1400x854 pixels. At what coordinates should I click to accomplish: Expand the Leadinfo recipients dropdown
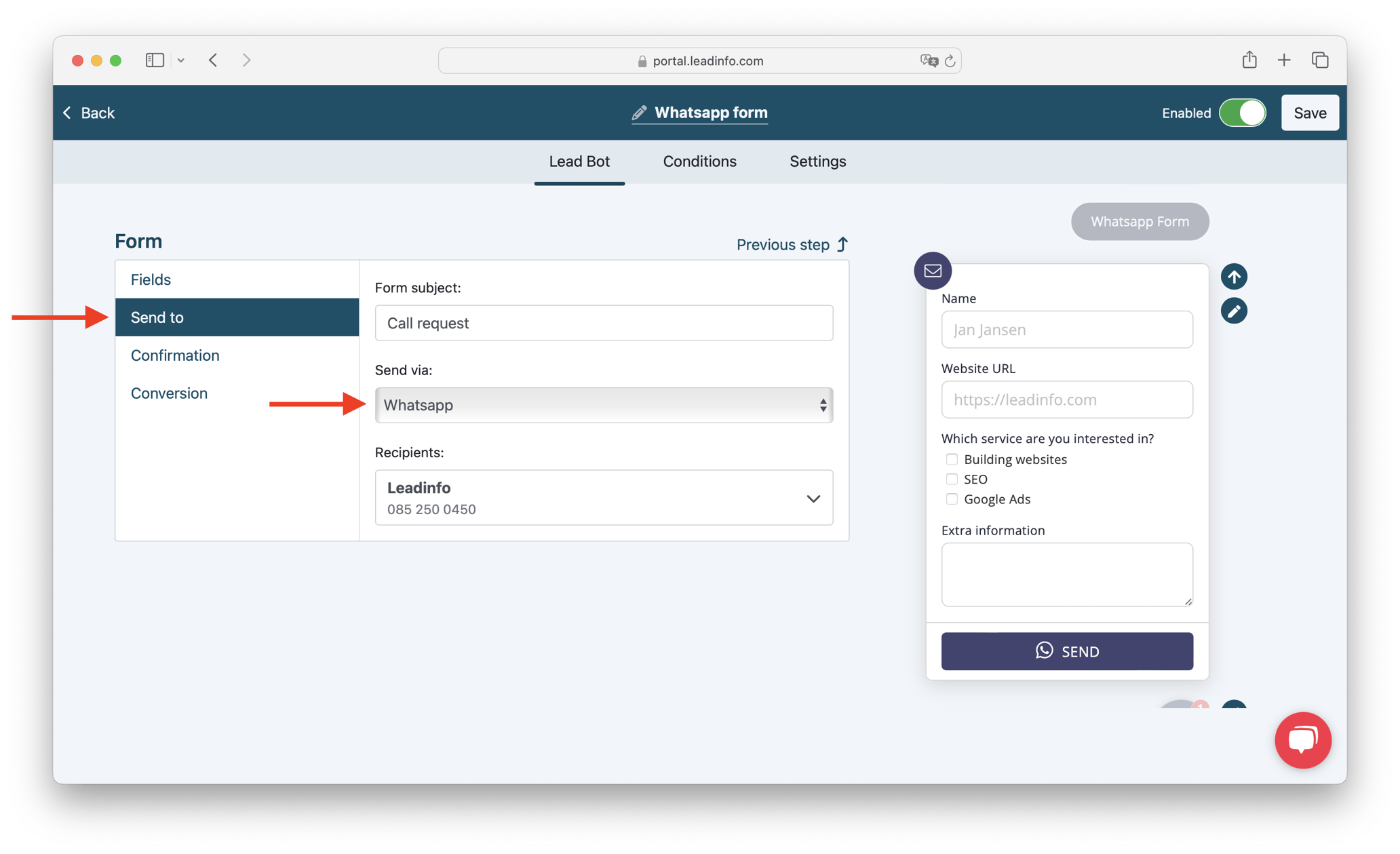(x=813, y=498)
